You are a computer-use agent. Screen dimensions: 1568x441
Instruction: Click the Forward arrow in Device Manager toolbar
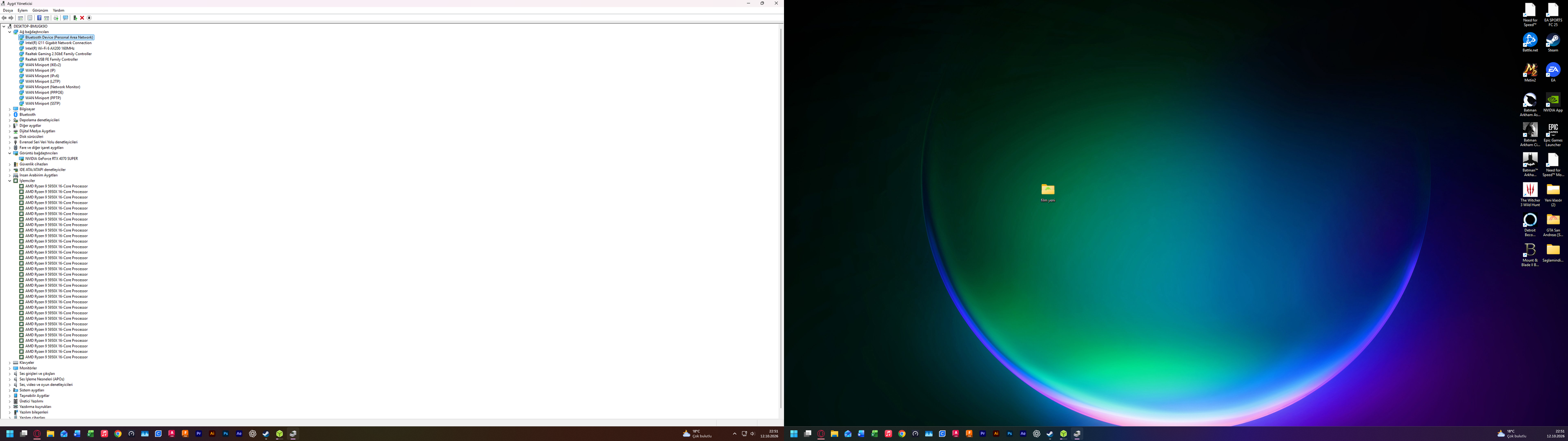pyautogui.click(x=11, y=18)
